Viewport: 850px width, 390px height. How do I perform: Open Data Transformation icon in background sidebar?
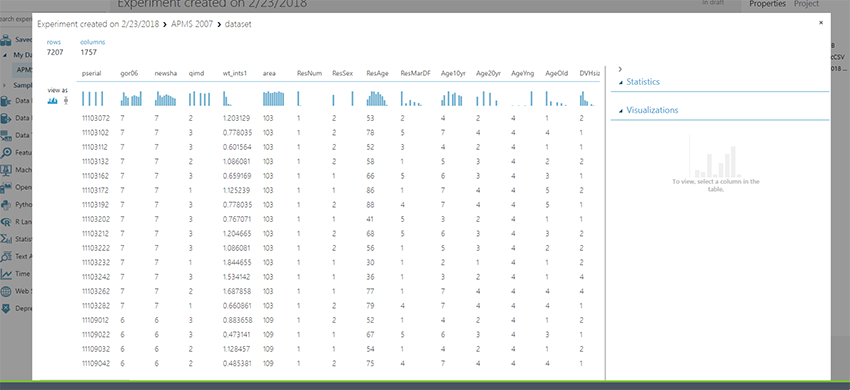click(7, 136)
